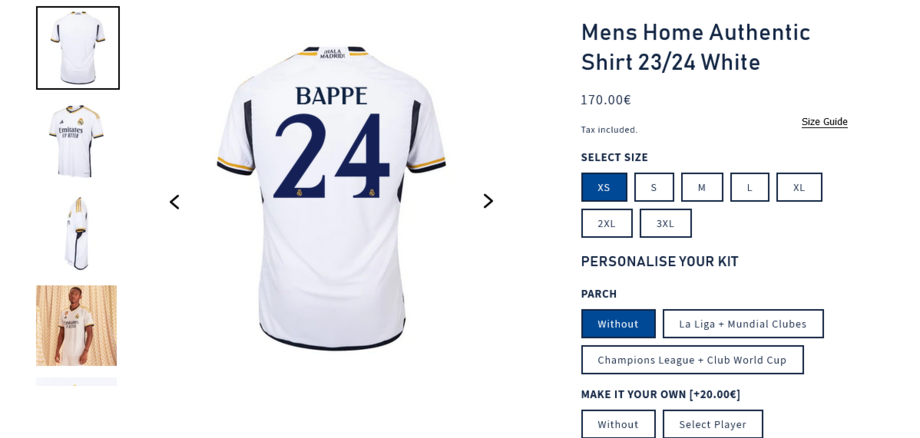Choose size S
This screenshot has height=438, width=920.
654,187
